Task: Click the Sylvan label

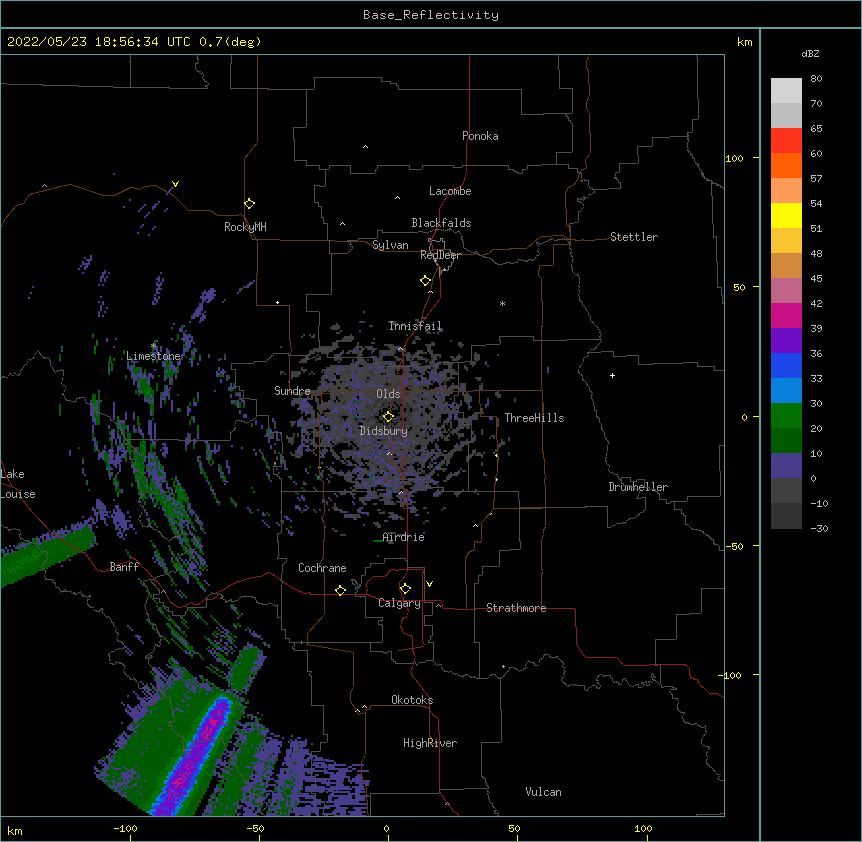Action: coord(390,245)
